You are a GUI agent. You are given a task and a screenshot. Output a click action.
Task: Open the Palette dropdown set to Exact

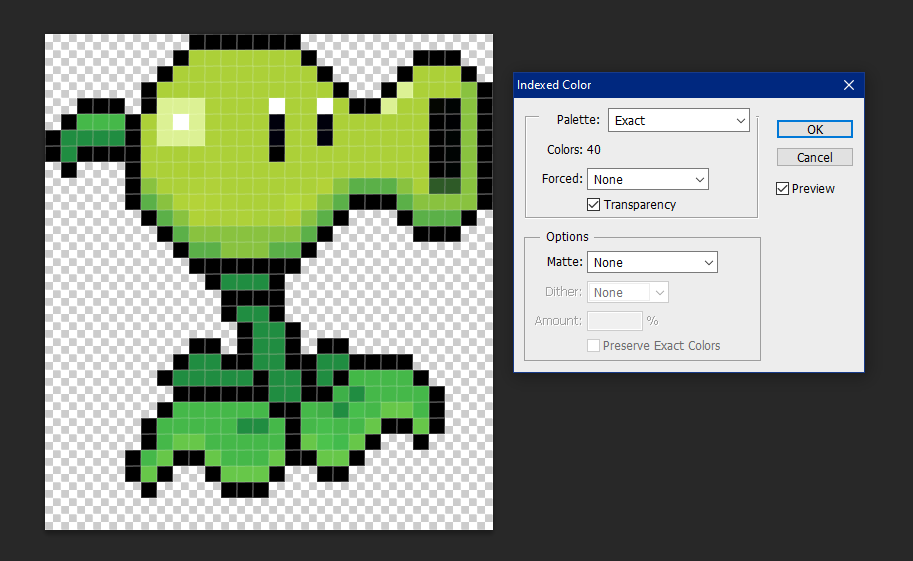(x=678, y=121)
